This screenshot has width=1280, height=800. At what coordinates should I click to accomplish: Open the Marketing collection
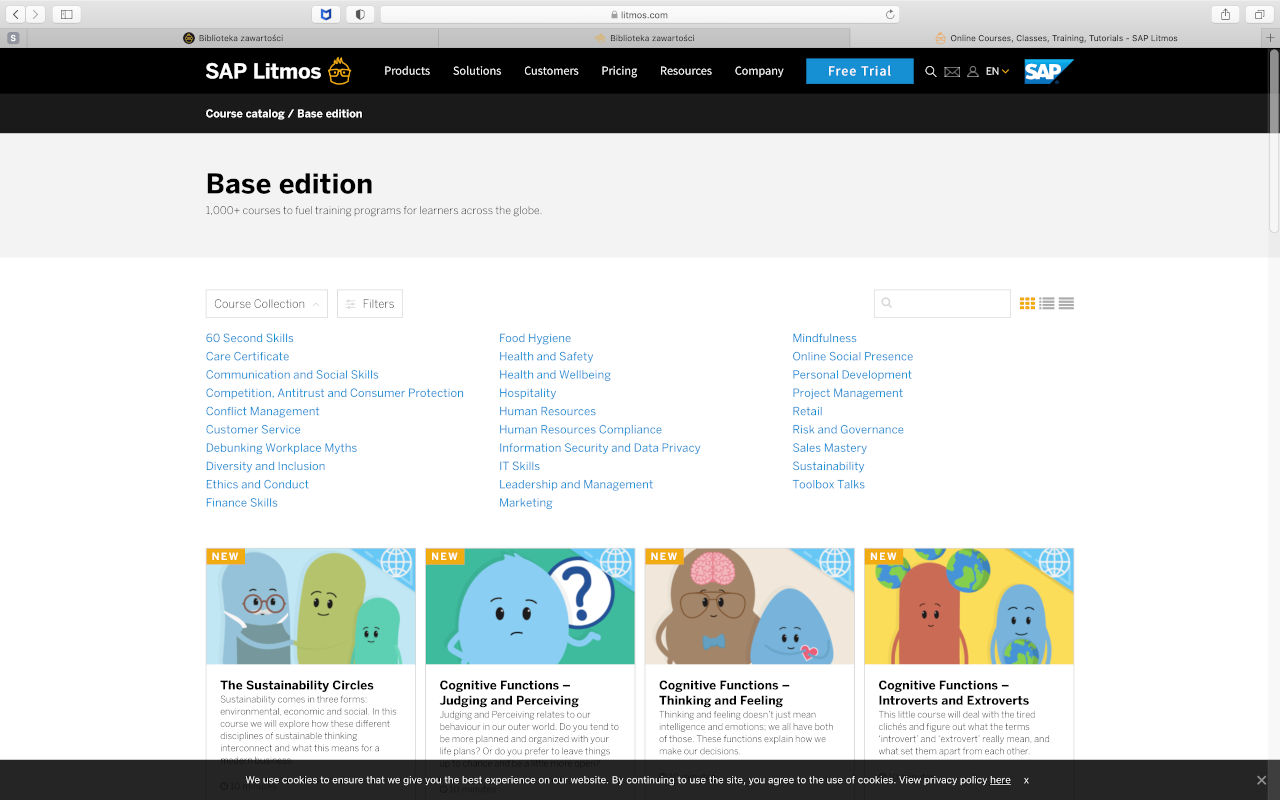click(526, 503)
